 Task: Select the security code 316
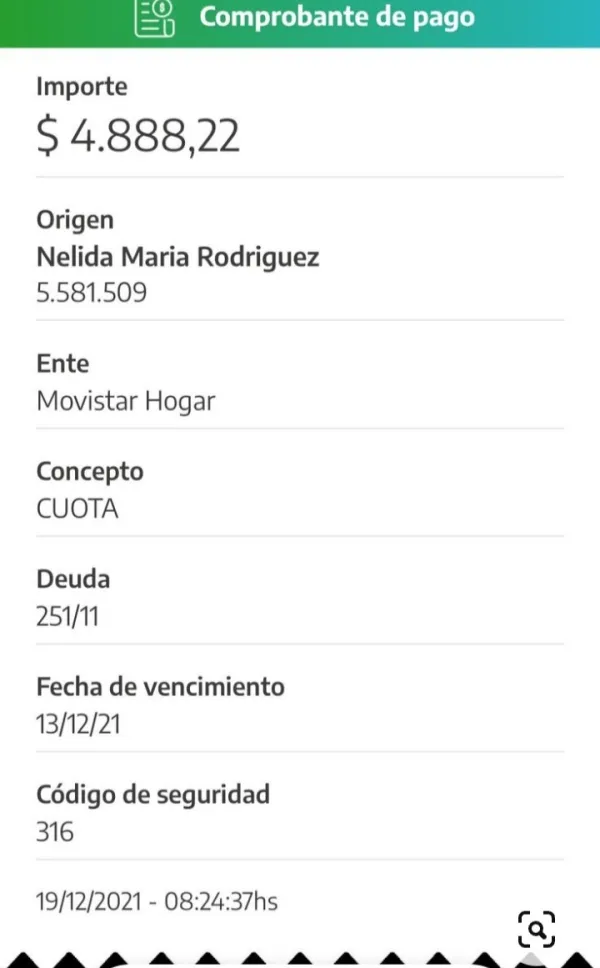click(x=55, y=832)
